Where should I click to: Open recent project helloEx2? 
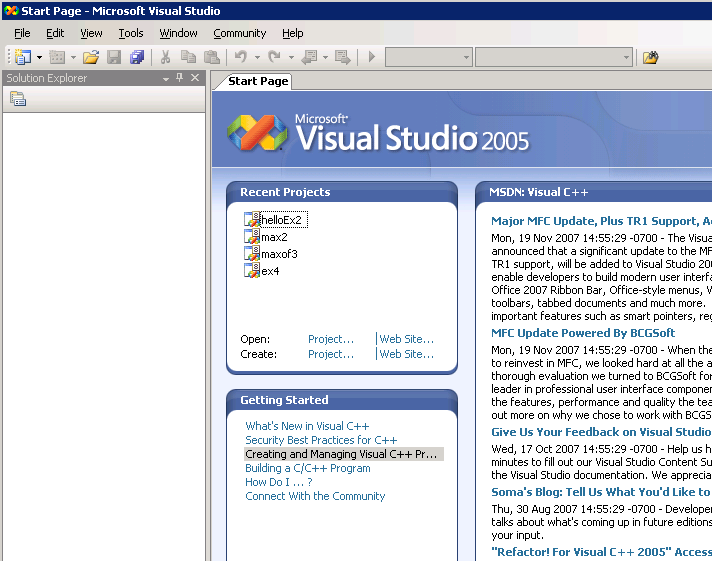[281, 220]
